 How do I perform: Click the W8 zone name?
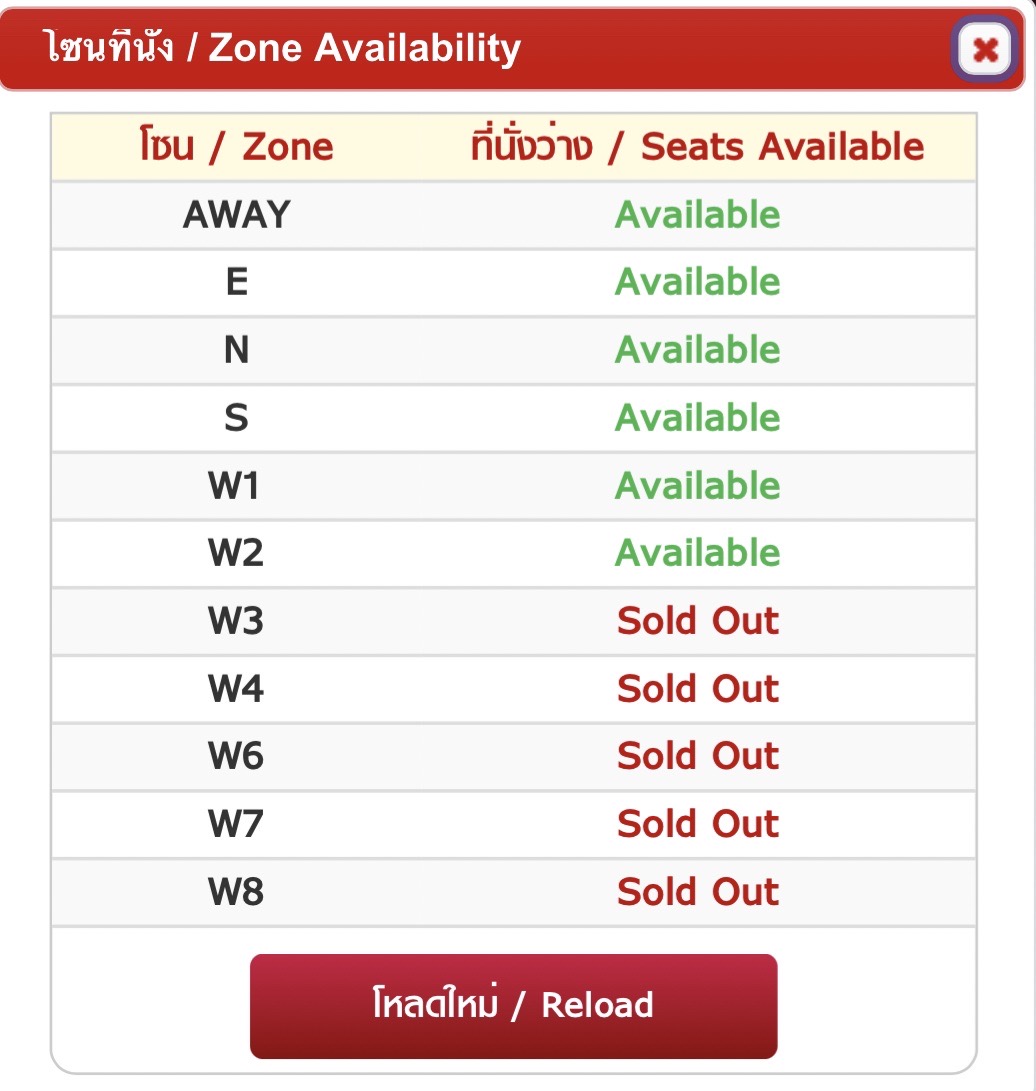236,892
